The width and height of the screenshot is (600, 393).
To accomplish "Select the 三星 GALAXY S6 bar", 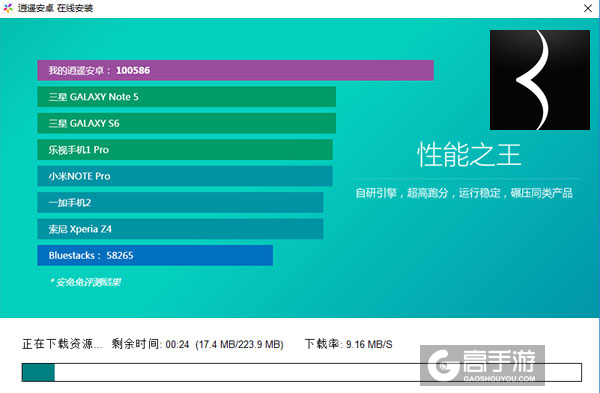I will (x=186, y=123).
